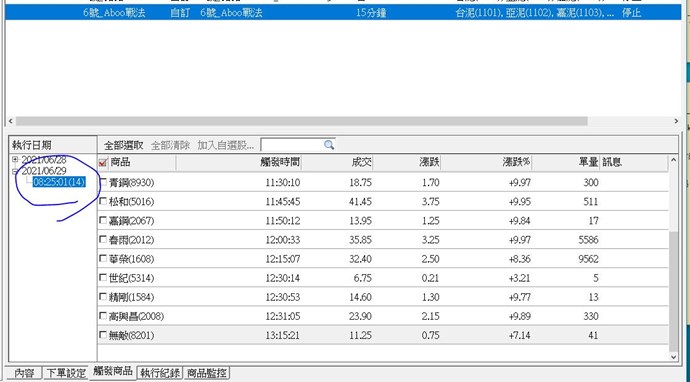Click the 全部選取 button
Viewport: 690px width, 382px height.
pyautogui.click(x=124, y=145)
